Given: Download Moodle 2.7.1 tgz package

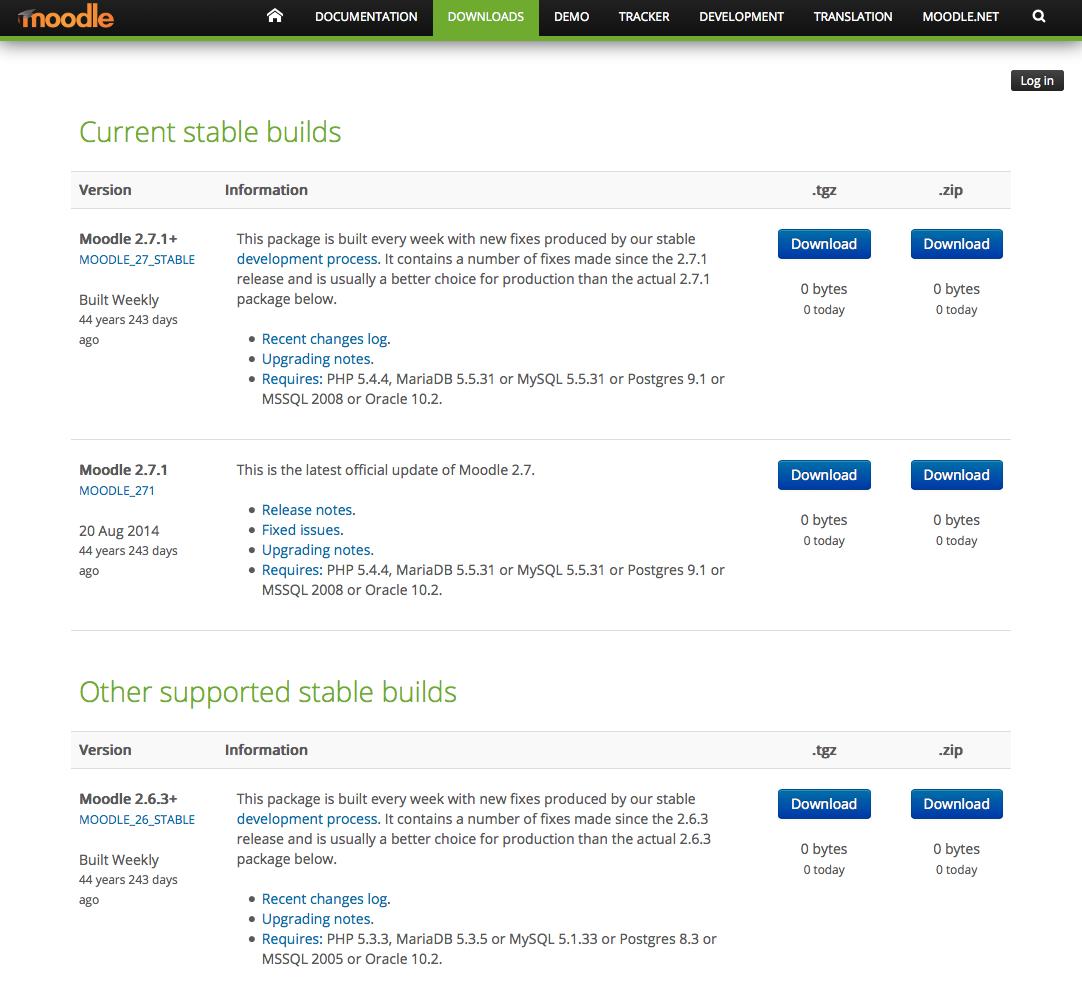Looking at the screenshot, I should (x=824, y=475).
